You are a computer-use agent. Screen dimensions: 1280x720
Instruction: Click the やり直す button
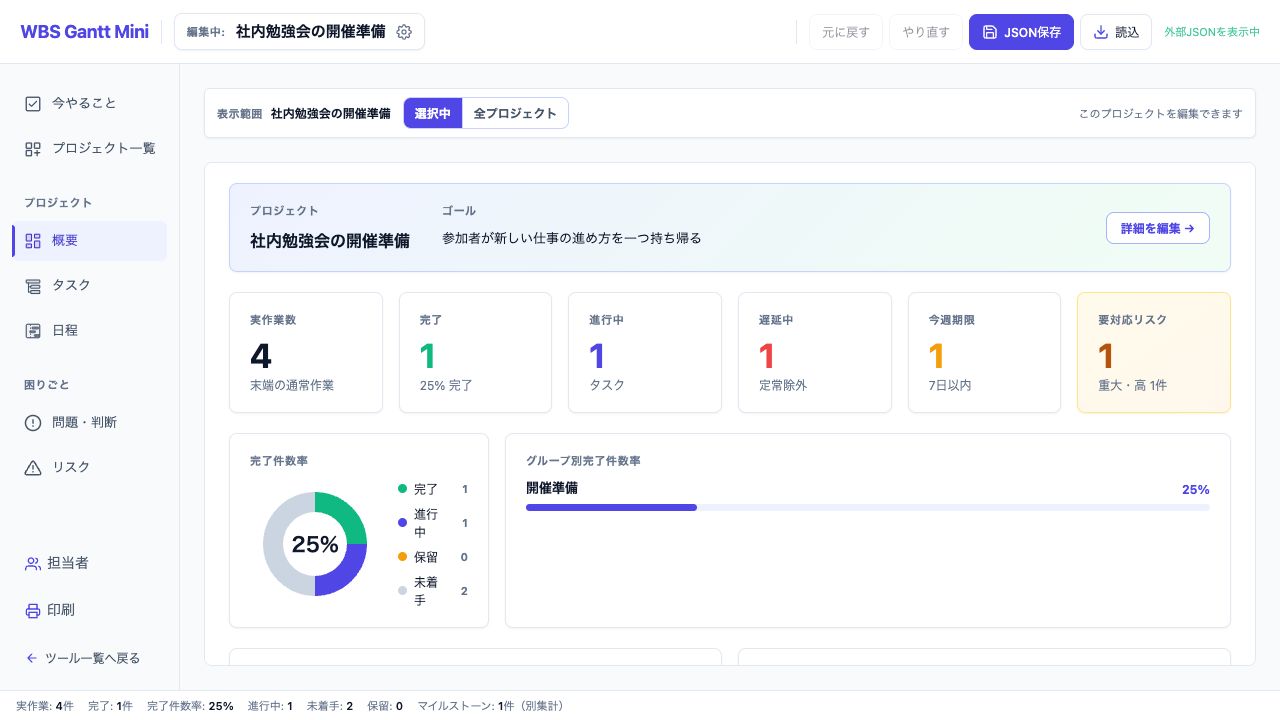click(926, 32)
